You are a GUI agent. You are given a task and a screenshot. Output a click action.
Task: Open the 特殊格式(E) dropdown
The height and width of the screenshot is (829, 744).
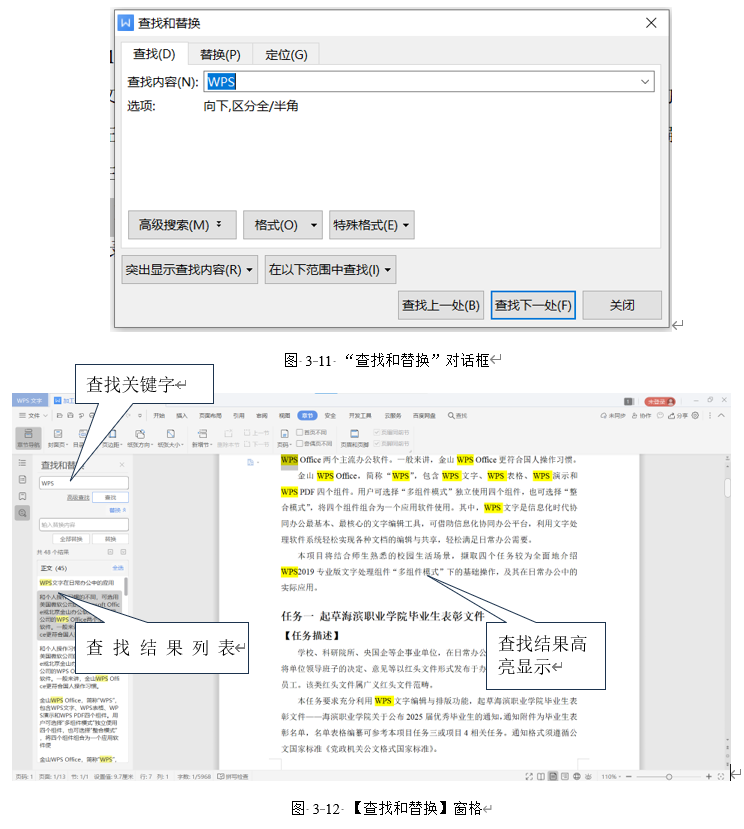point(371,225)
